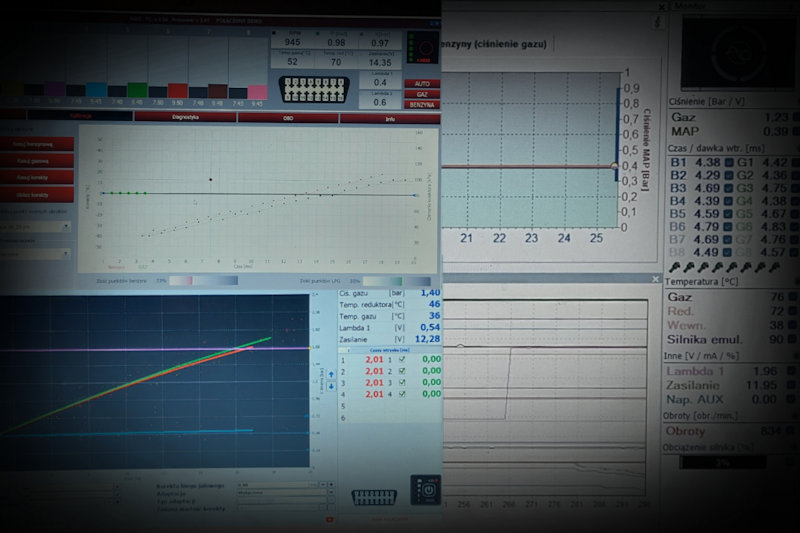Click the fifth injector icon in the Monitor panel
800x533 pixels.
coord(732,267)
